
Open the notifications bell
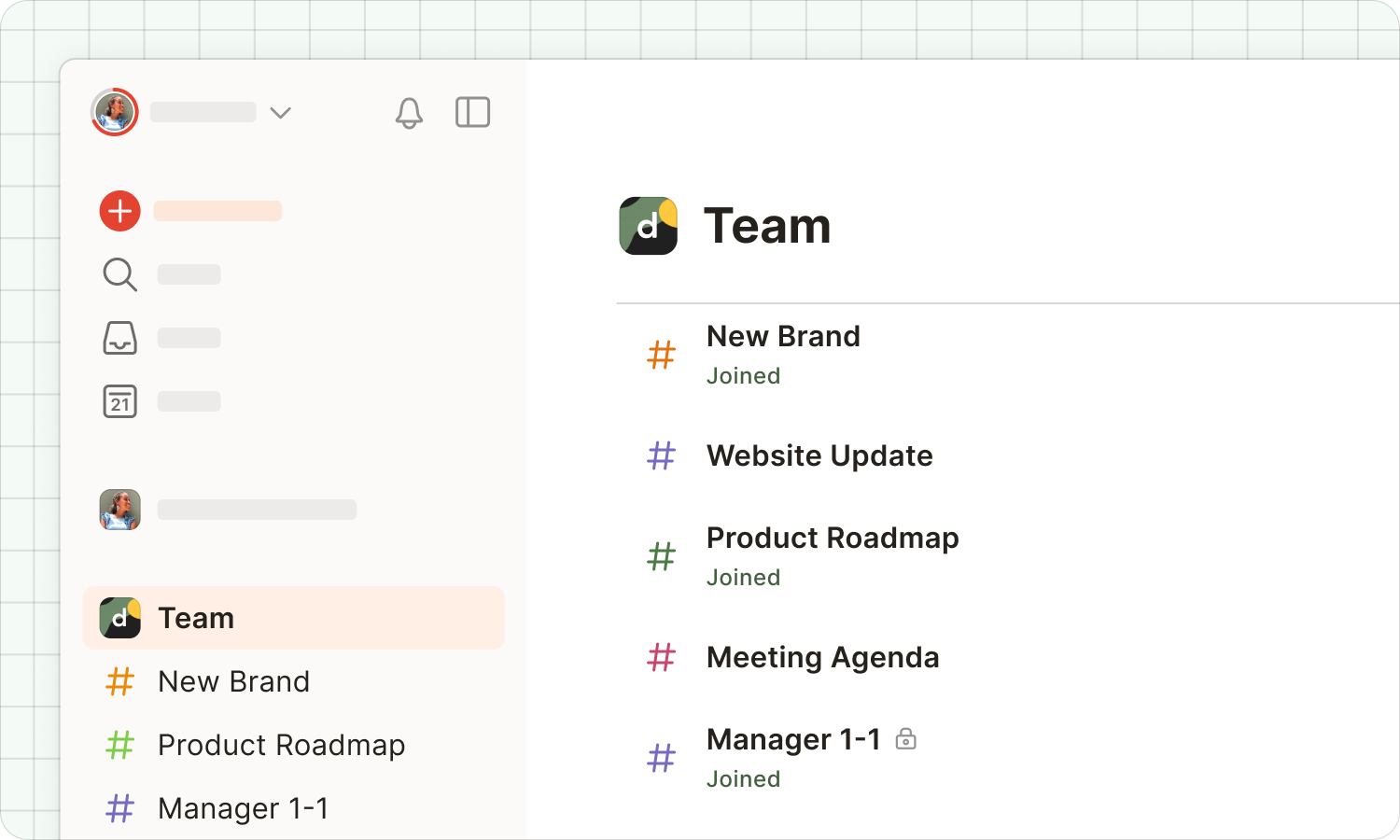[x=409, y=113]
